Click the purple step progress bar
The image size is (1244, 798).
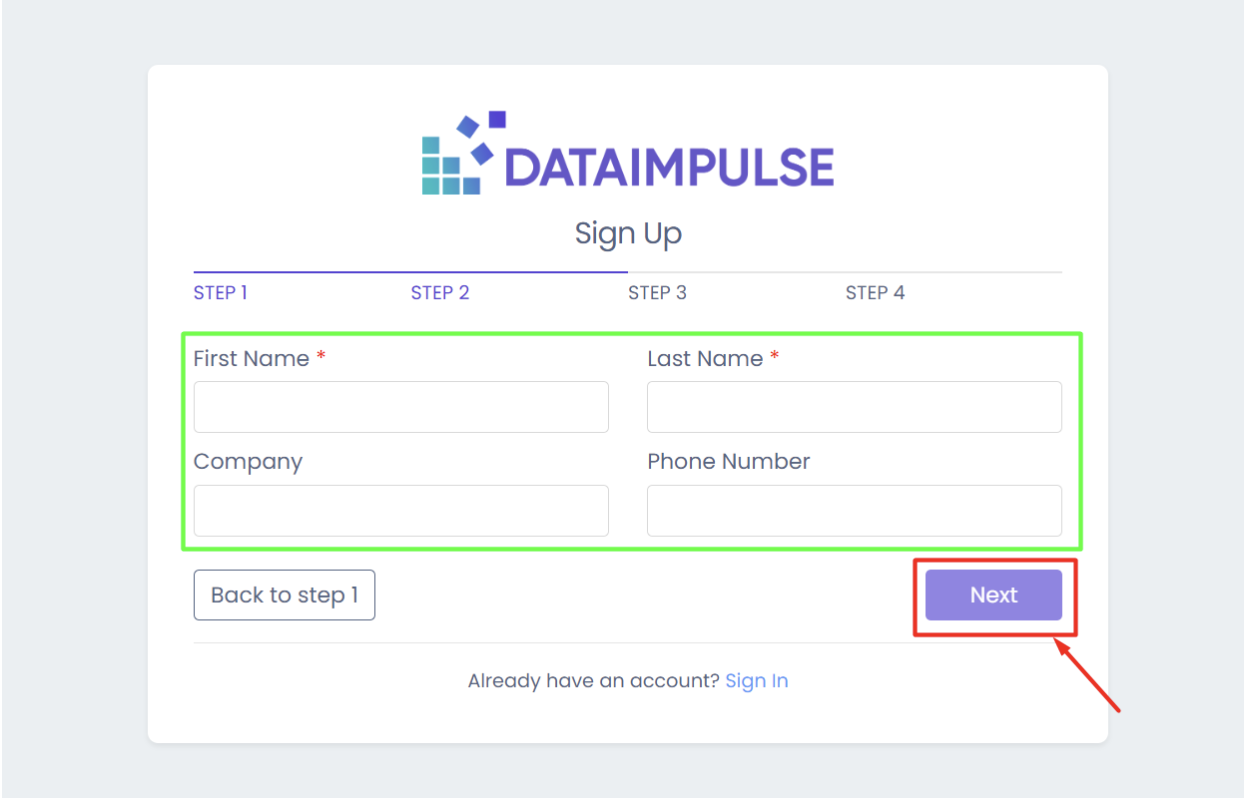(410, 272)
